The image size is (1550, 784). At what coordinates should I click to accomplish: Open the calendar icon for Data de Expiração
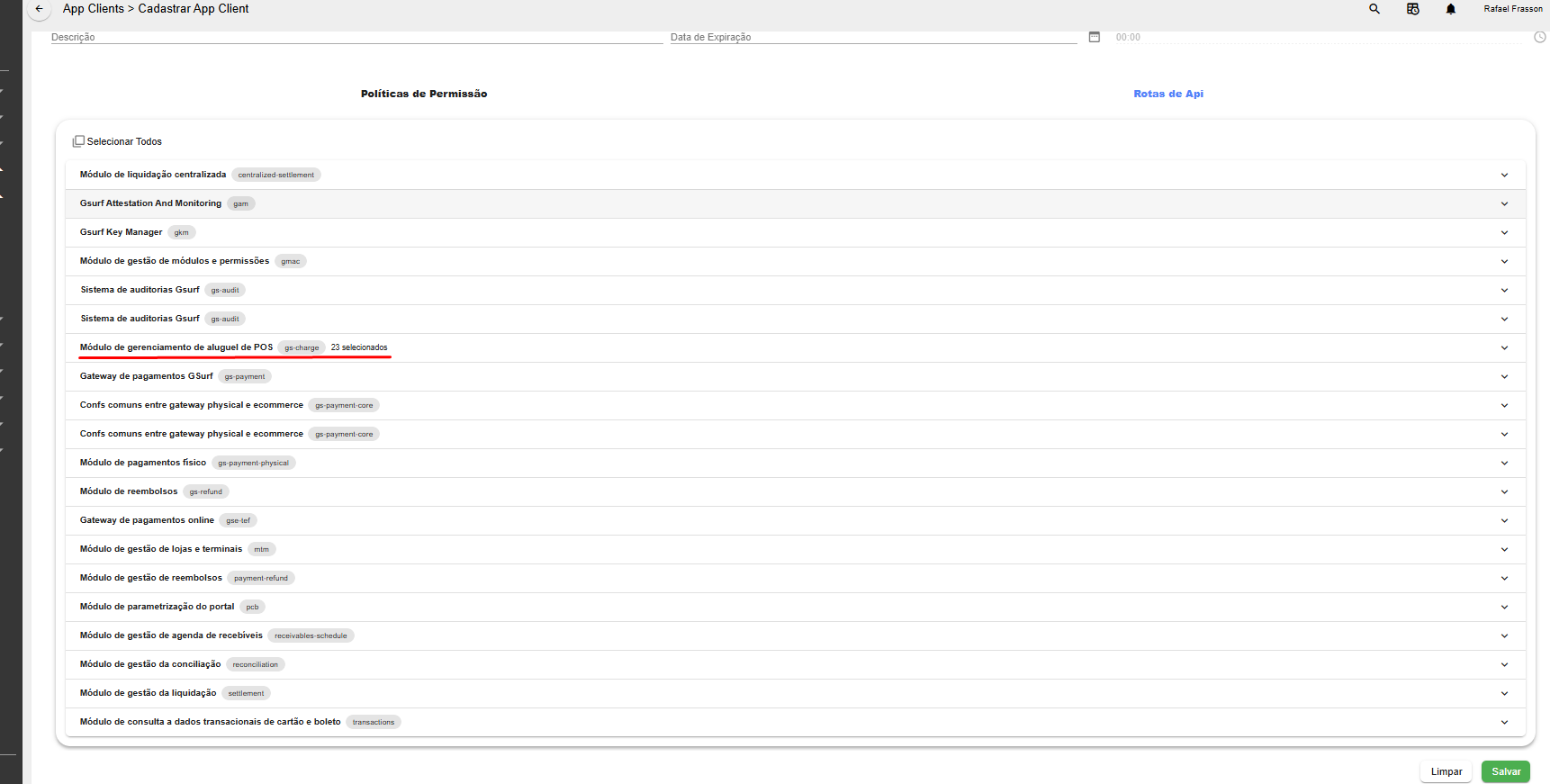pos(1094,37)
